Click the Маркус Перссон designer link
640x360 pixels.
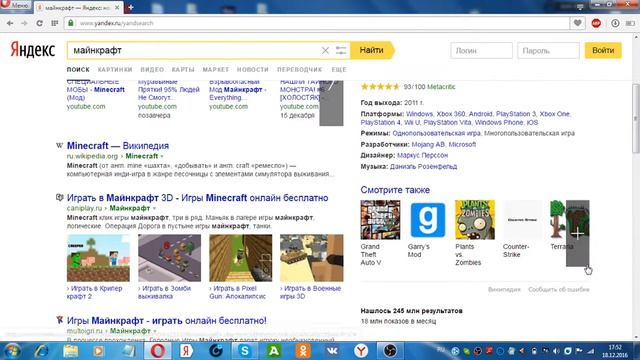[x=422, y=156]
